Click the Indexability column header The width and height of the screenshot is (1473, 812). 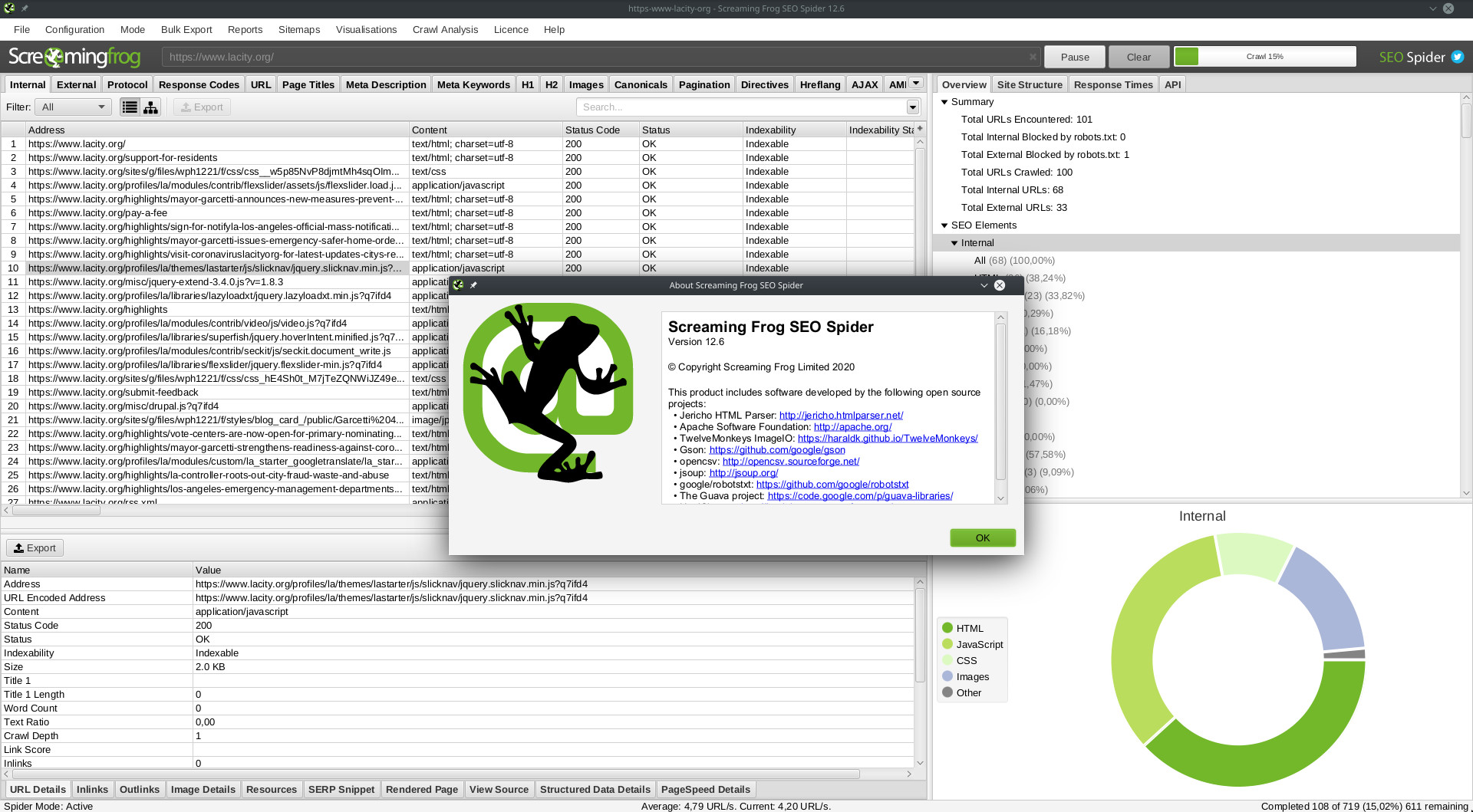(x=794, y=130)
